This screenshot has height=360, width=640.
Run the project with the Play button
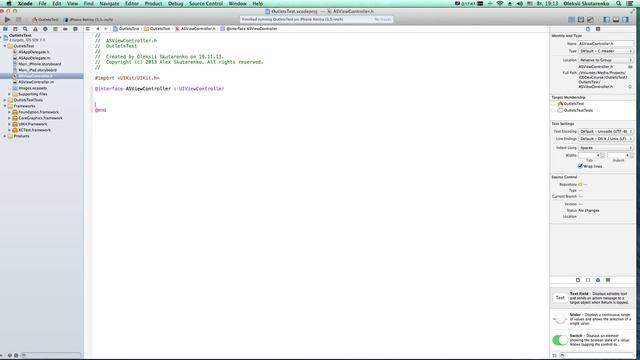coord(7,19)
